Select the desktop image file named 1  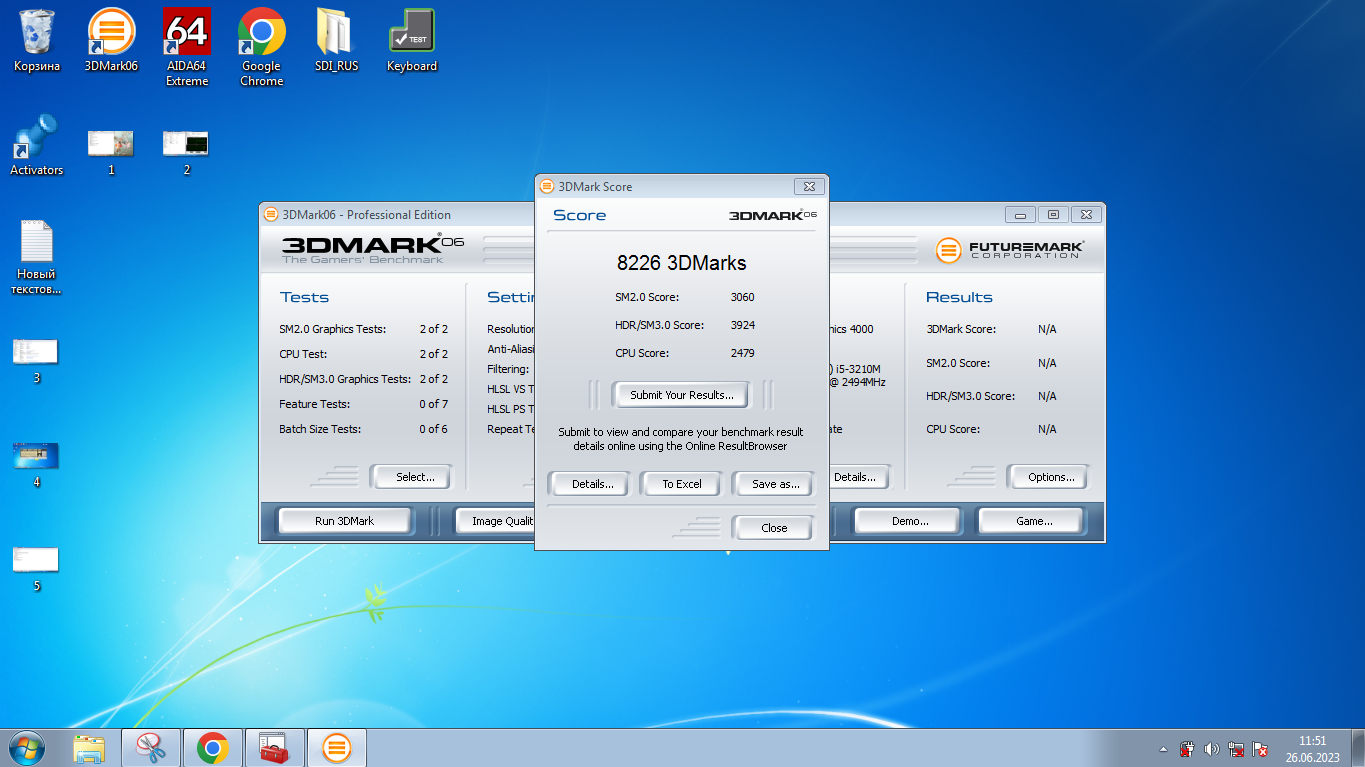pos(111,152)
